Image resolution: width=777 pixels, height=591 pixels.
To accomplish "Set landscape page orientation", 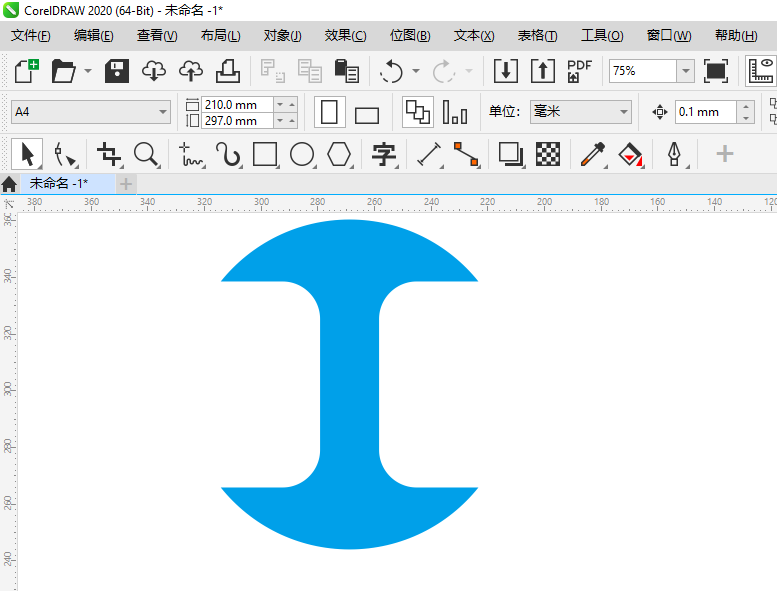I will pyautogui.click(x=367, y=115).
